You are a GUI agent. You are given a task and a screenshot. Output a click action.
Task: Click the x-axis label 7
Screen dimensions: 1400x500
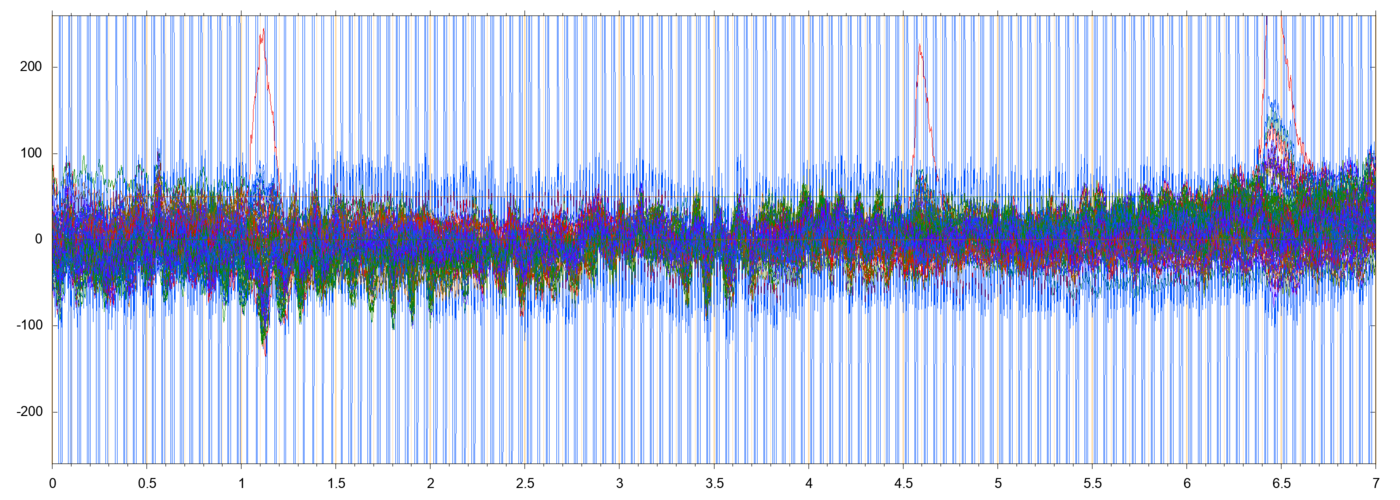[x=1375, y=482]
